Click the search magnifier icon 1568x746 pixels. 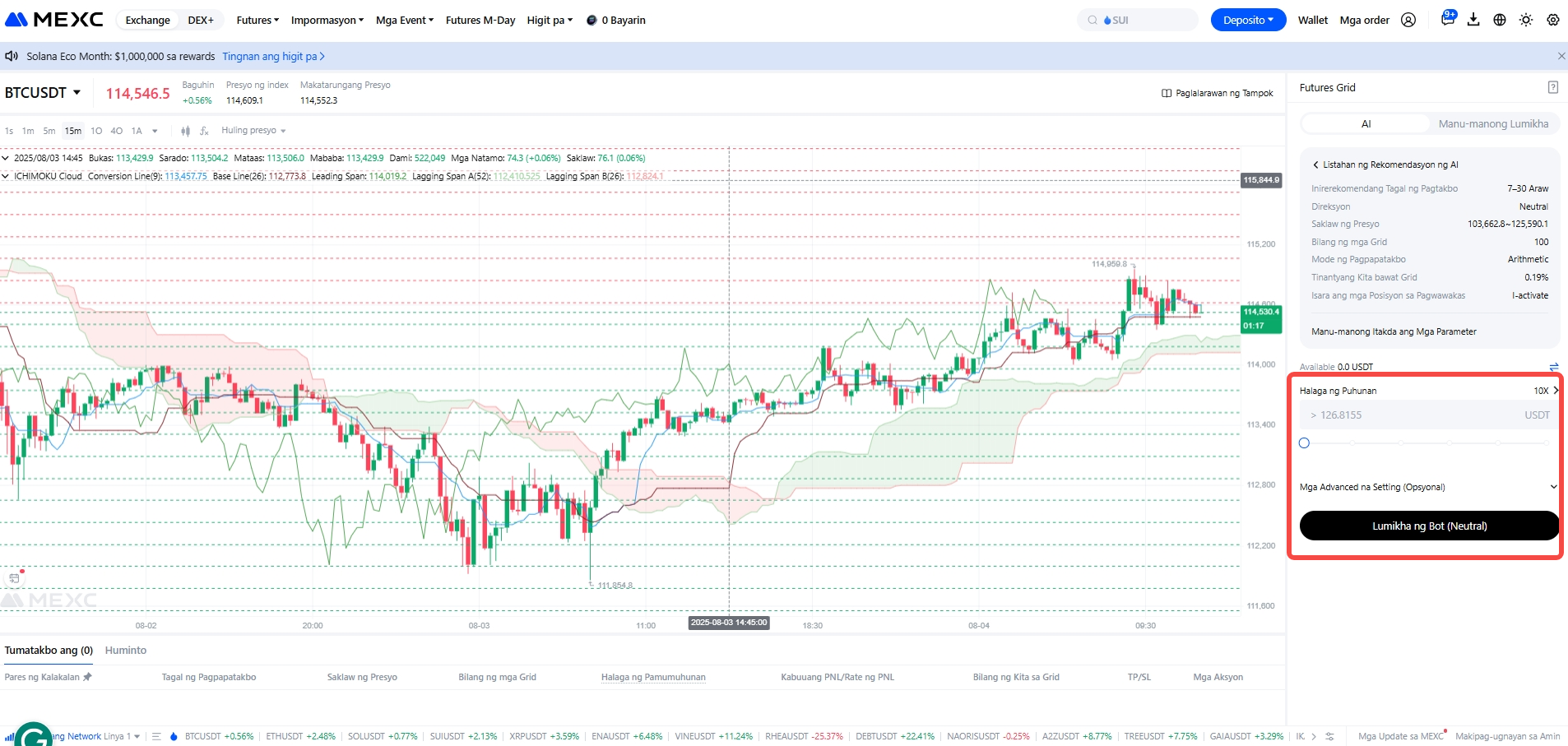tap(1092, 20)
